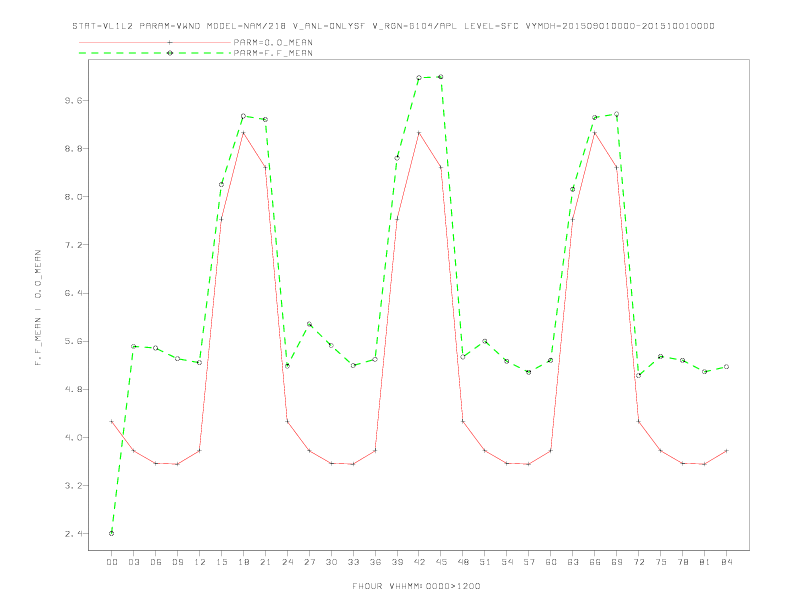Click the x-axis hour label 42
The height and width of the screenshot is (612, 792).
coord(419,562)
